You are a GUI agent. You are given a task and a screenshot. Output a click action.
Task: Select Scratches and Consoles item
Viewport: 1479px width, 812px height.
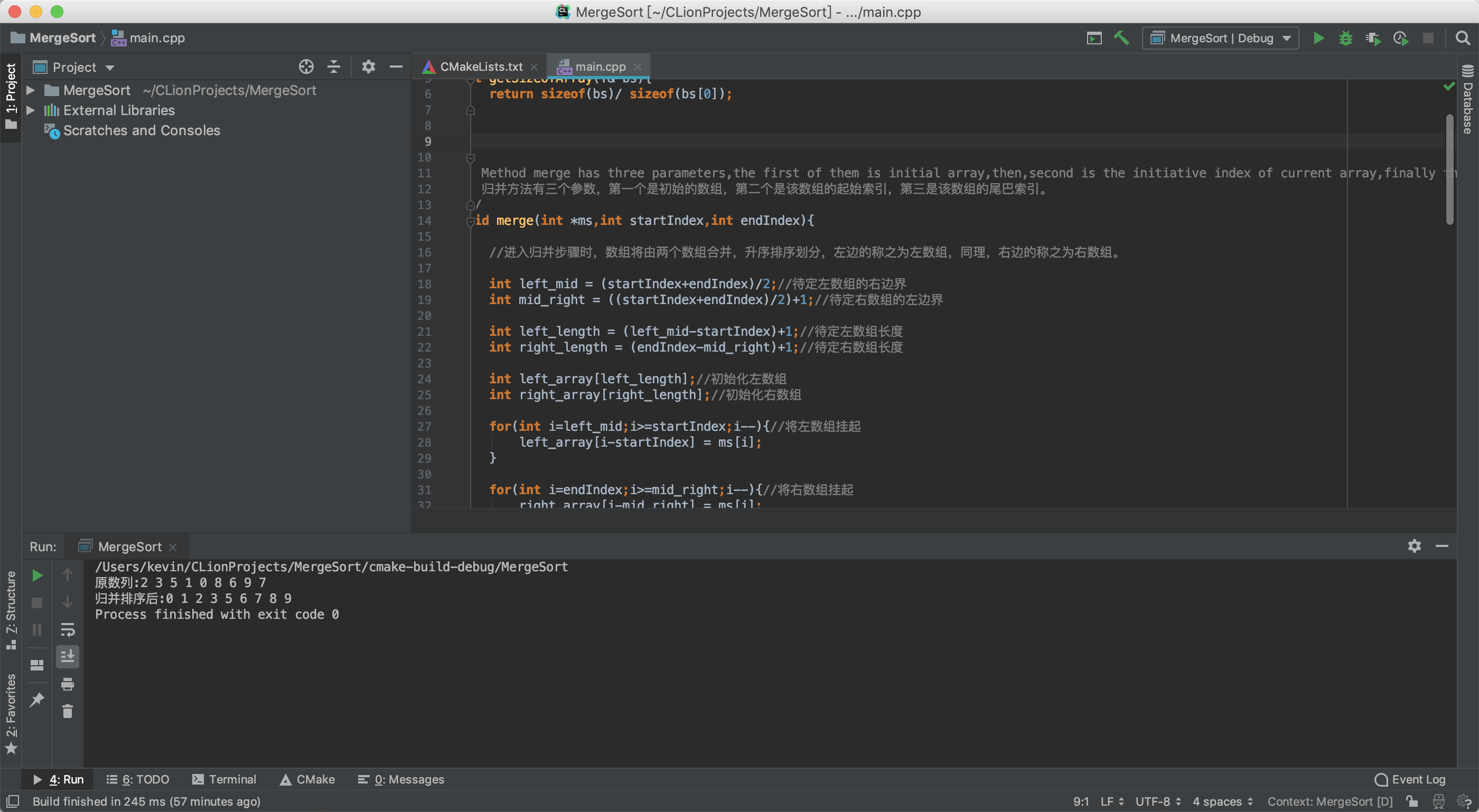coord(141,130)
